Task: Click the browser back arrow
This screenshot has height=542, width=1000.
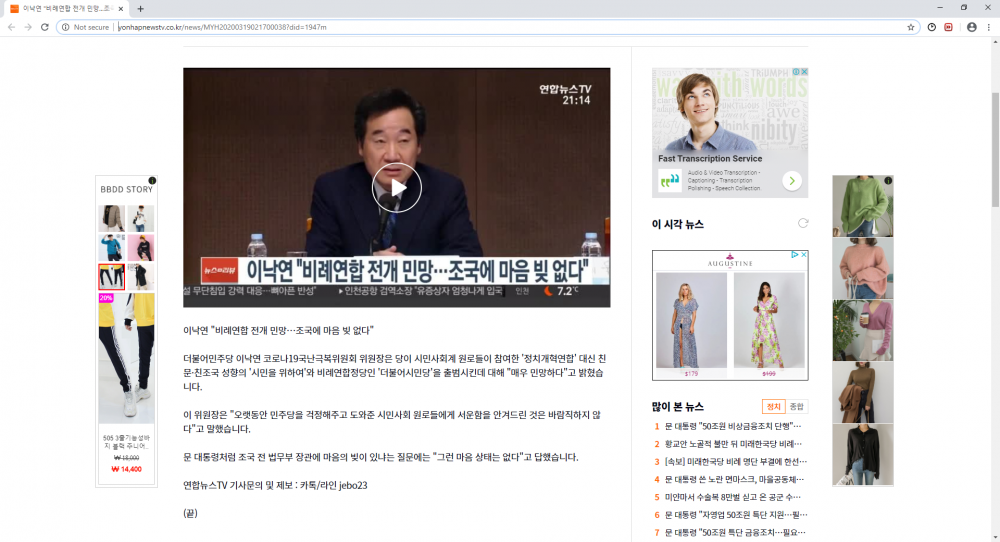Action: [11, 27]
